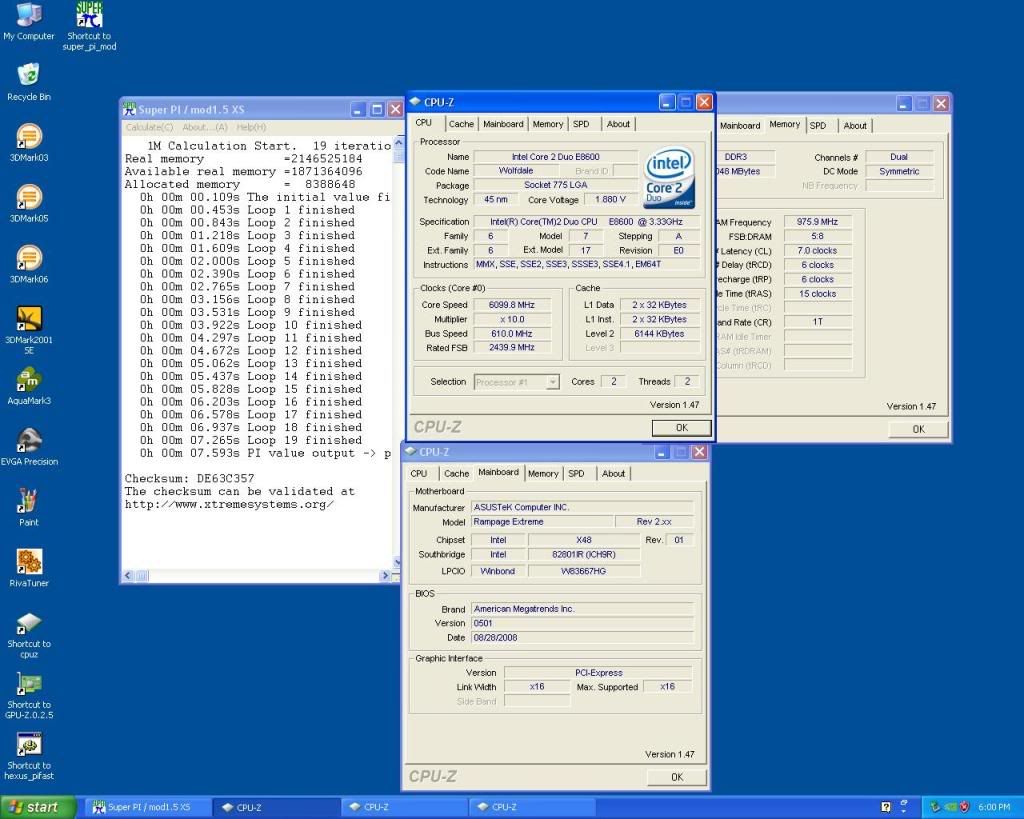Select SPD tab in the memory CPU-Z window

pyautogui.click(x=818, y=126)
